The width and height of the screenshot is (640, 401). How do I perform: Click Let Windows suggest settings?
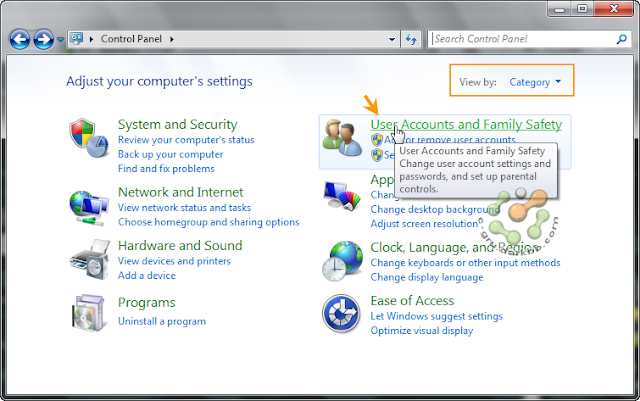(436, 316)
